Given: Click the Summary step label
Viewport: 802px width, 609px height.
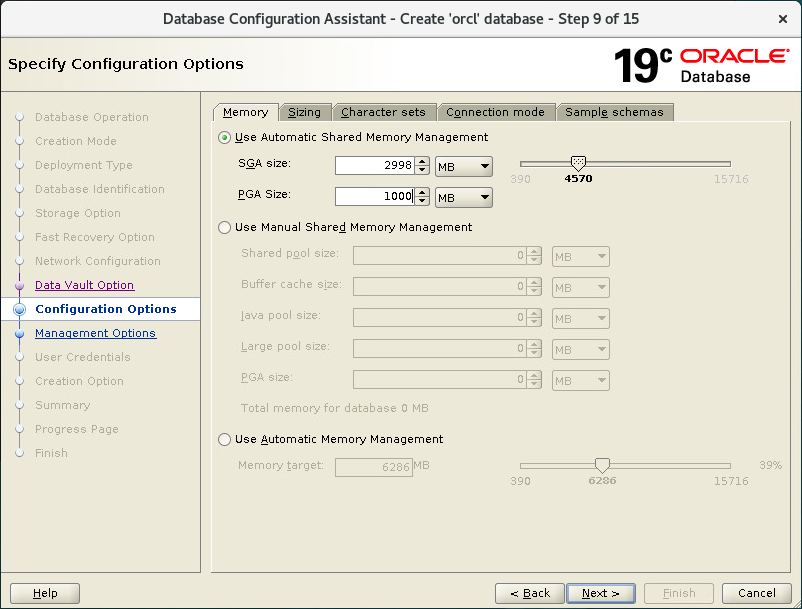Looking at the screenshot, I should 62,405.
